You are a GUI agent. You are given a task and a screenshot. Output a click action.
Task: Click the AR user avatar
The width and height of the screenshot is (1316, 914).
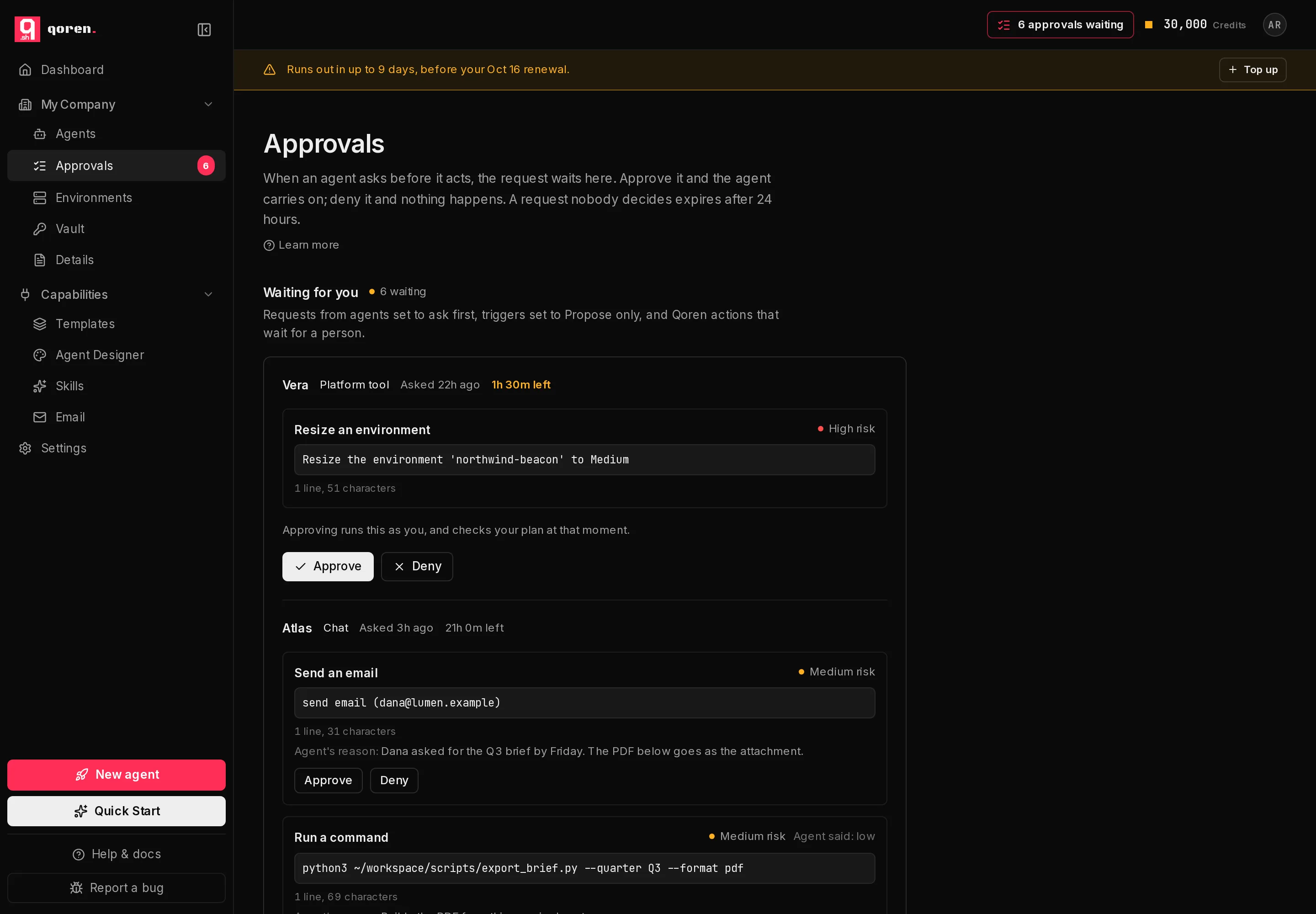pos(1274,25)
